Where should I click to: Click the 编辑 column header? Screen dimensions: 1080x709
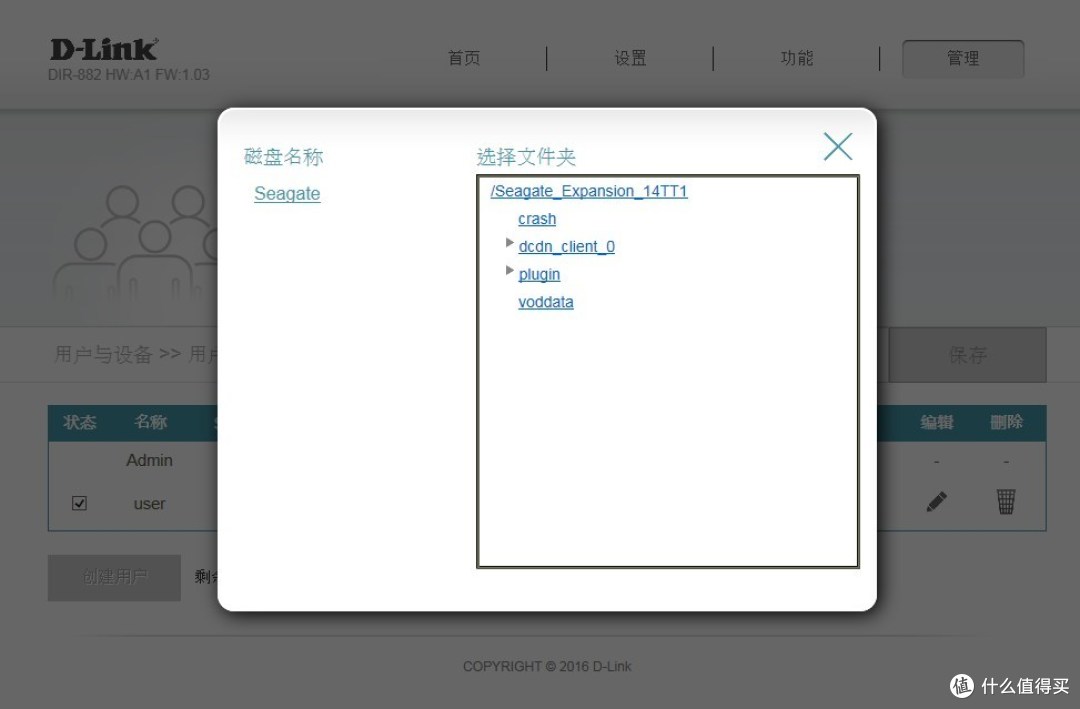tap(937, 422)
